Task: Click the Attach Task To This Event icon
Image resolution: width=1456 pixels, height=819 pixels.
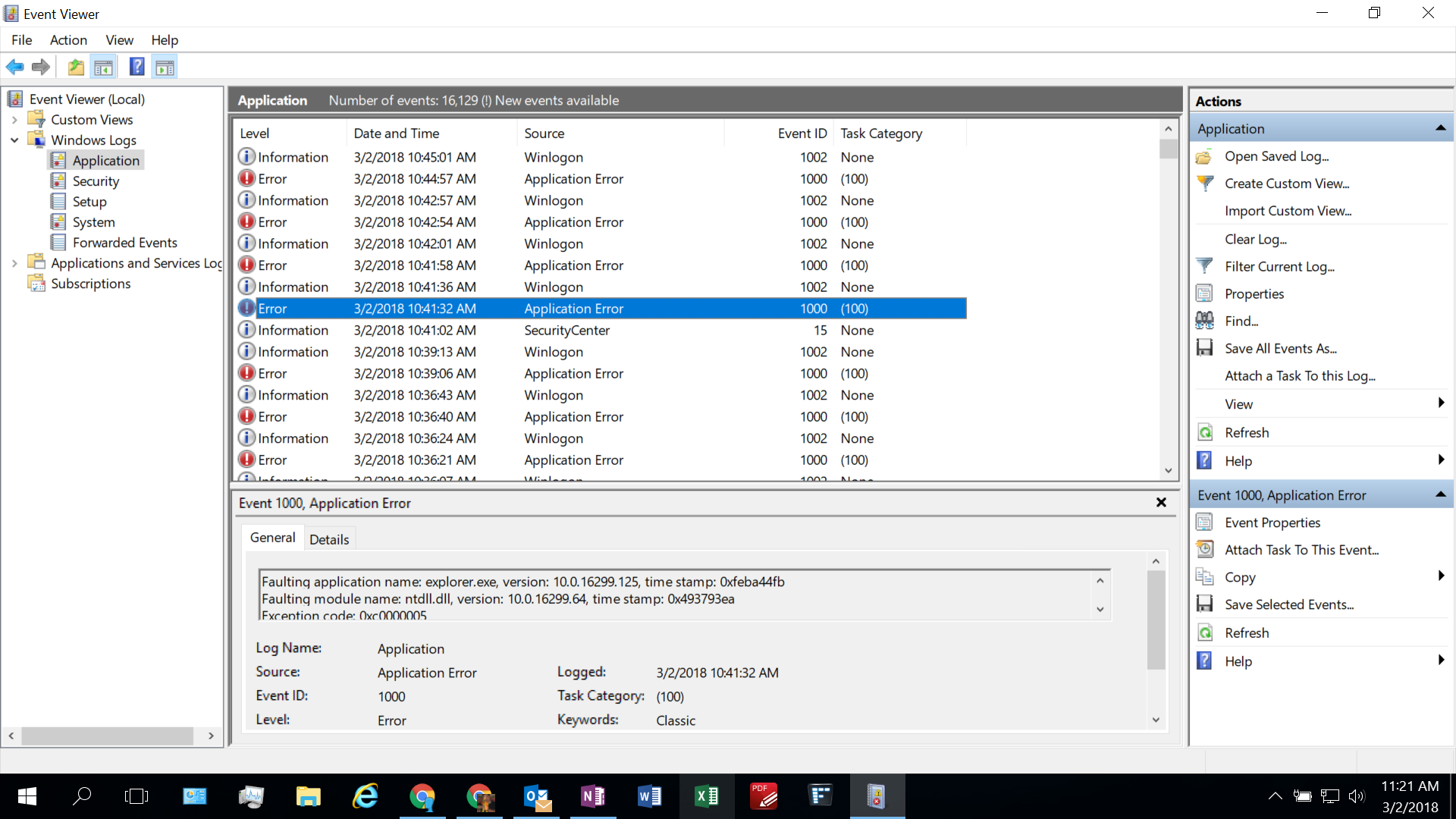Action: (x=1204, y=550)
